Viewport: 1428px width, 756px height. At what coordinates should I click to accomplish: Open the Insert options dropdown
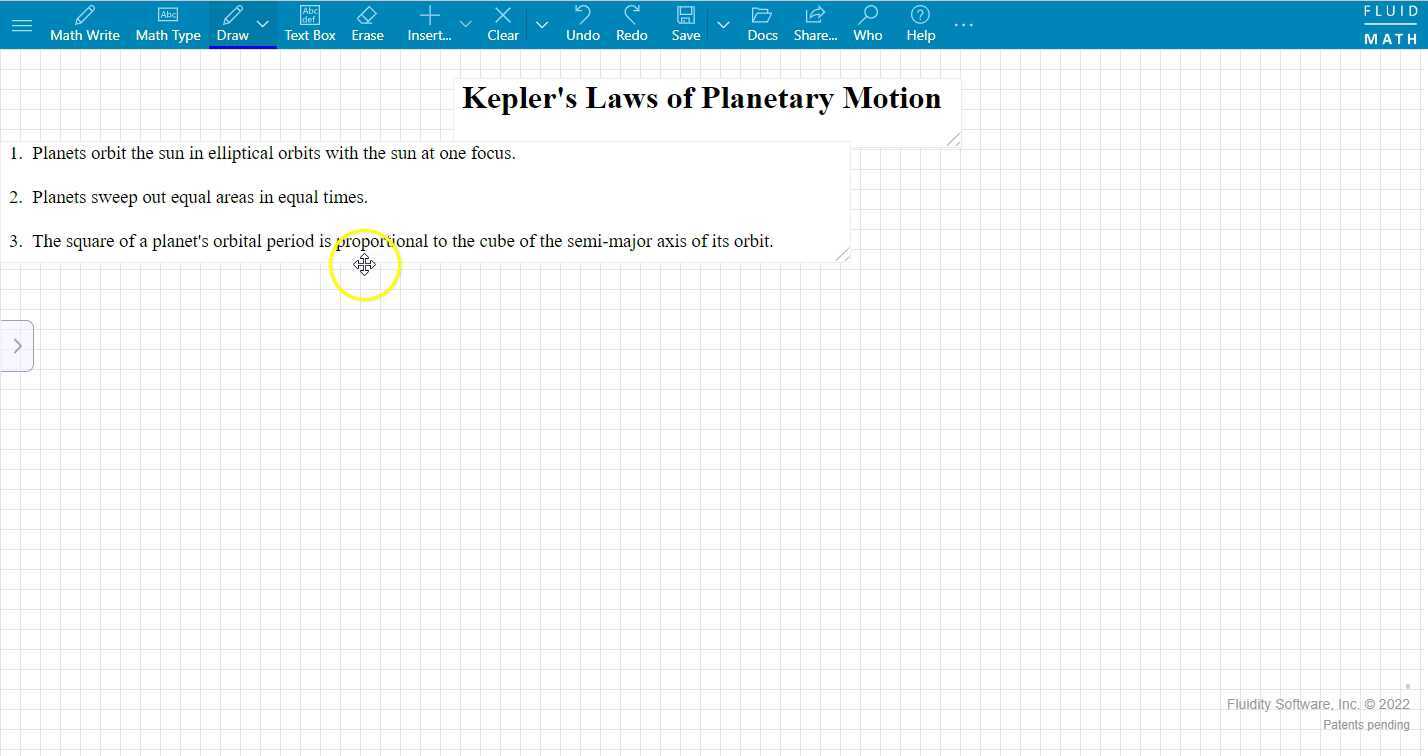tap(465, 24)
